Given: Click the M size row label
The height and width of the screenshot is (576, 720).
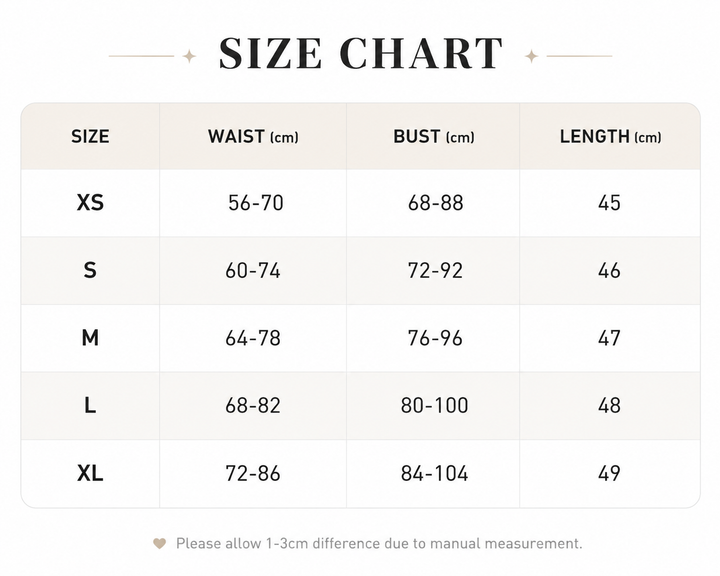Looking at the screenshot, I should [x=90, y=338].
